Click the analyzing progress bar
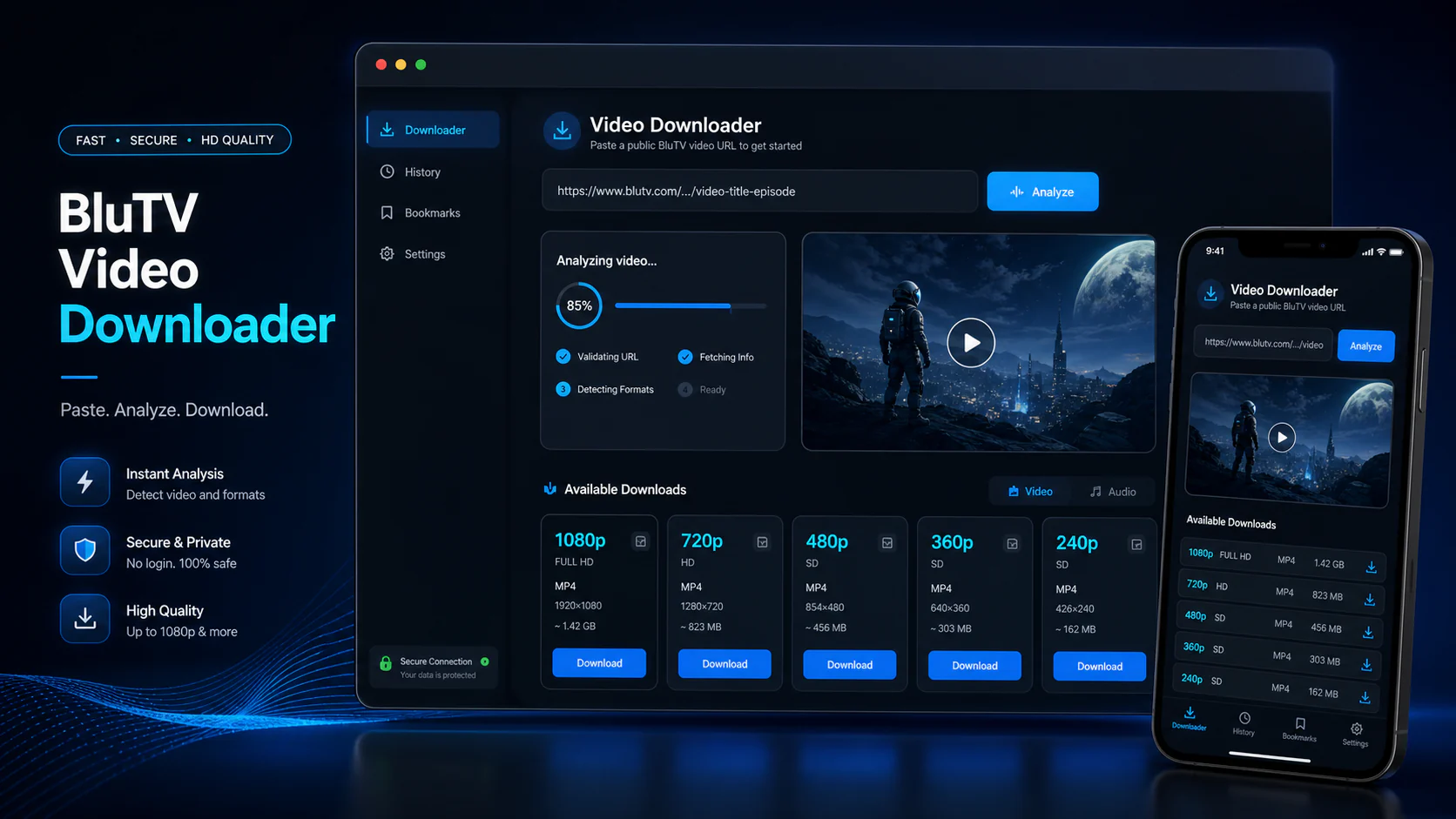This screenshot has width=1456, height=819. pos(691,305)
